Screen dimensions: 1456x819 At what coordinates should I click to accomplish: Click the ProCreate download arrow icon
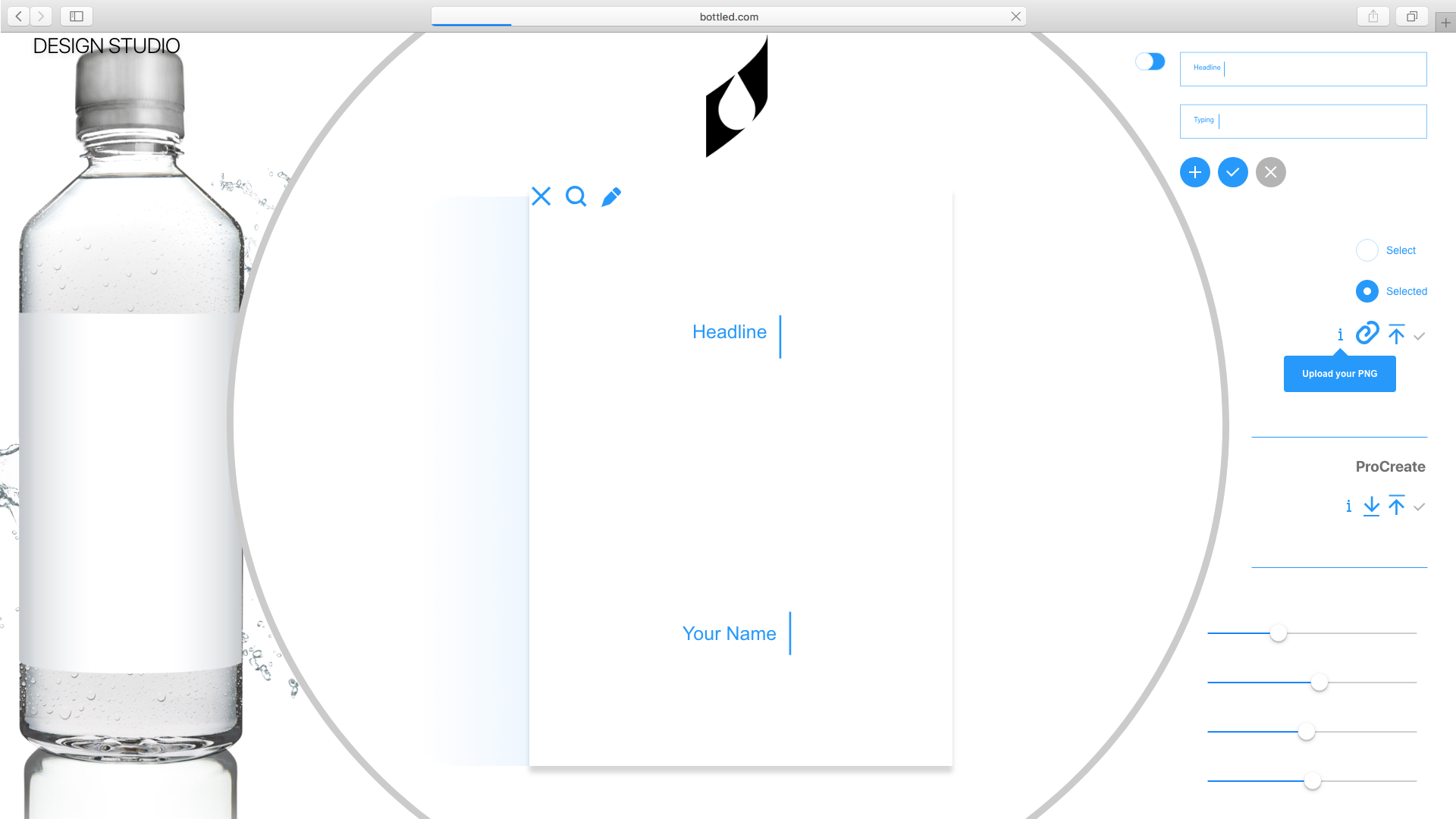pos(1371,505)
